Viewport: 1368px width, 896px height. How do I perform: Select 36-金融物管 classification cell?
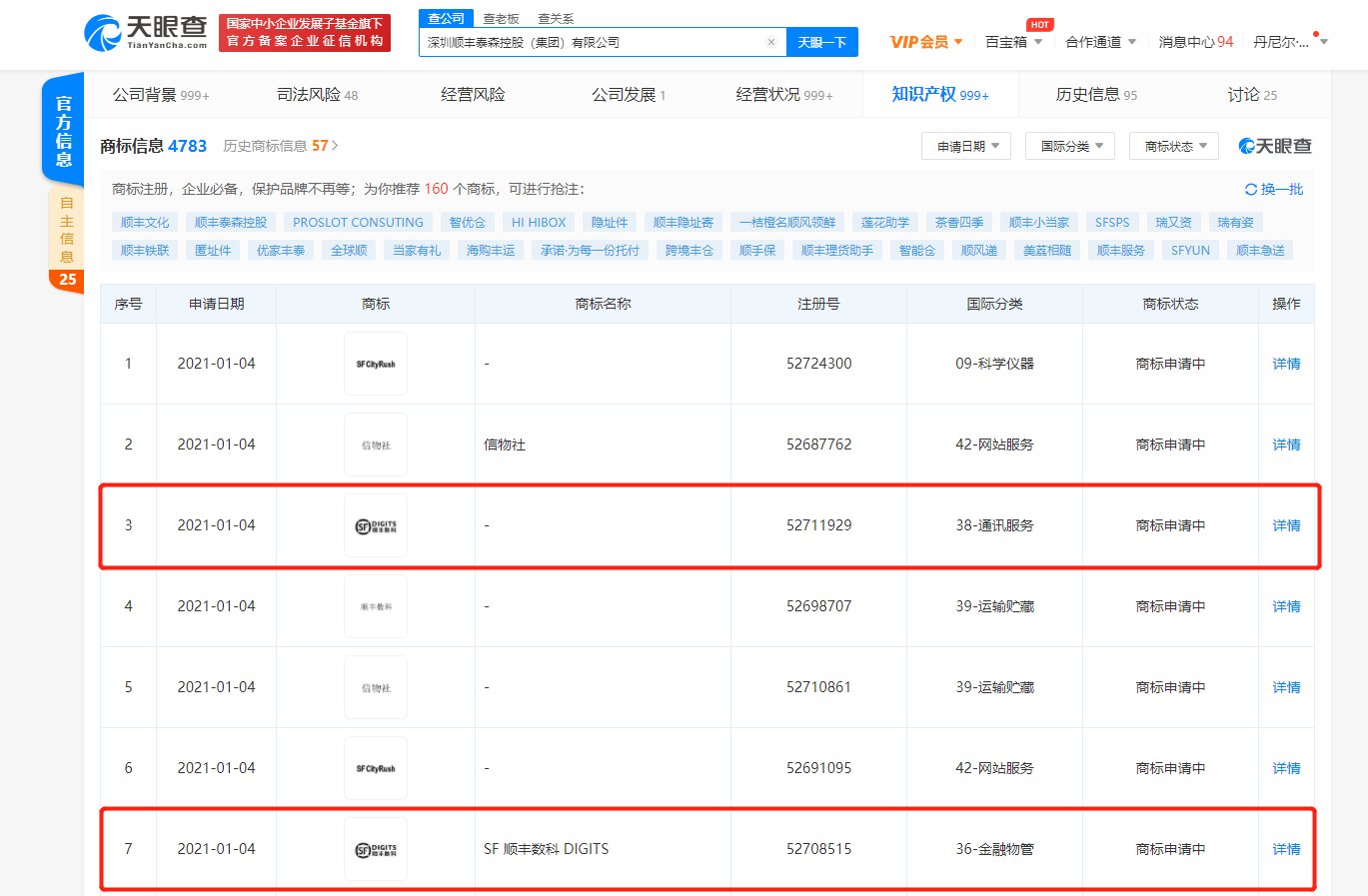(994, 849)
